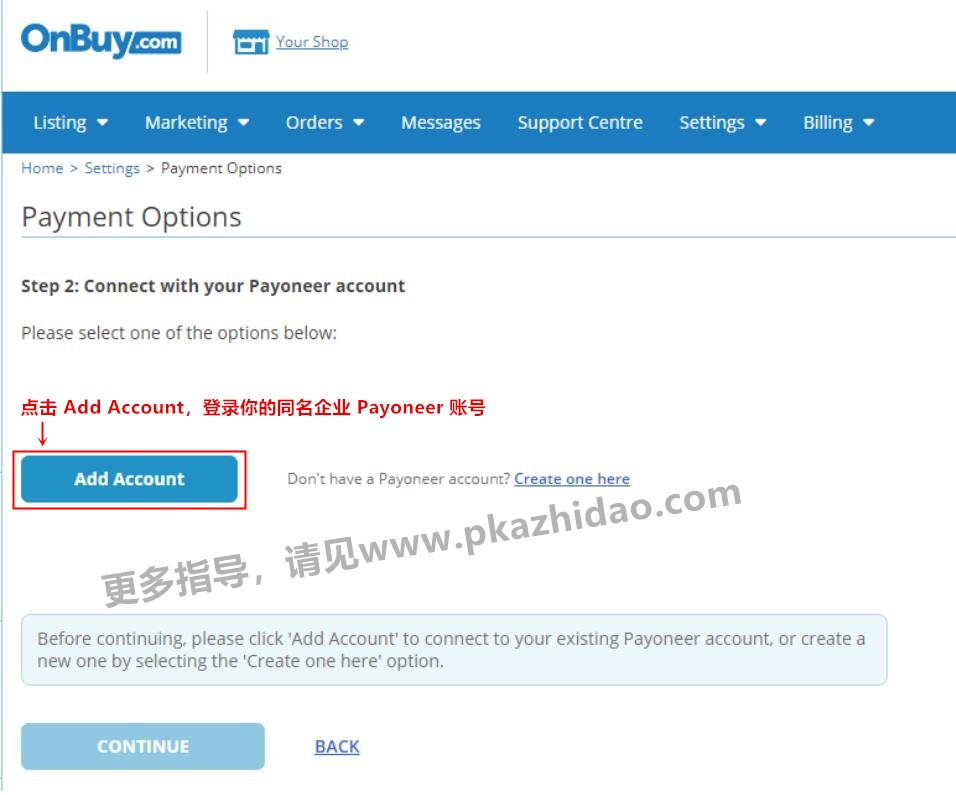Expand the Billing dropdown arrow
The width and height of the screenshot is (956, 795).
(869, 123)
